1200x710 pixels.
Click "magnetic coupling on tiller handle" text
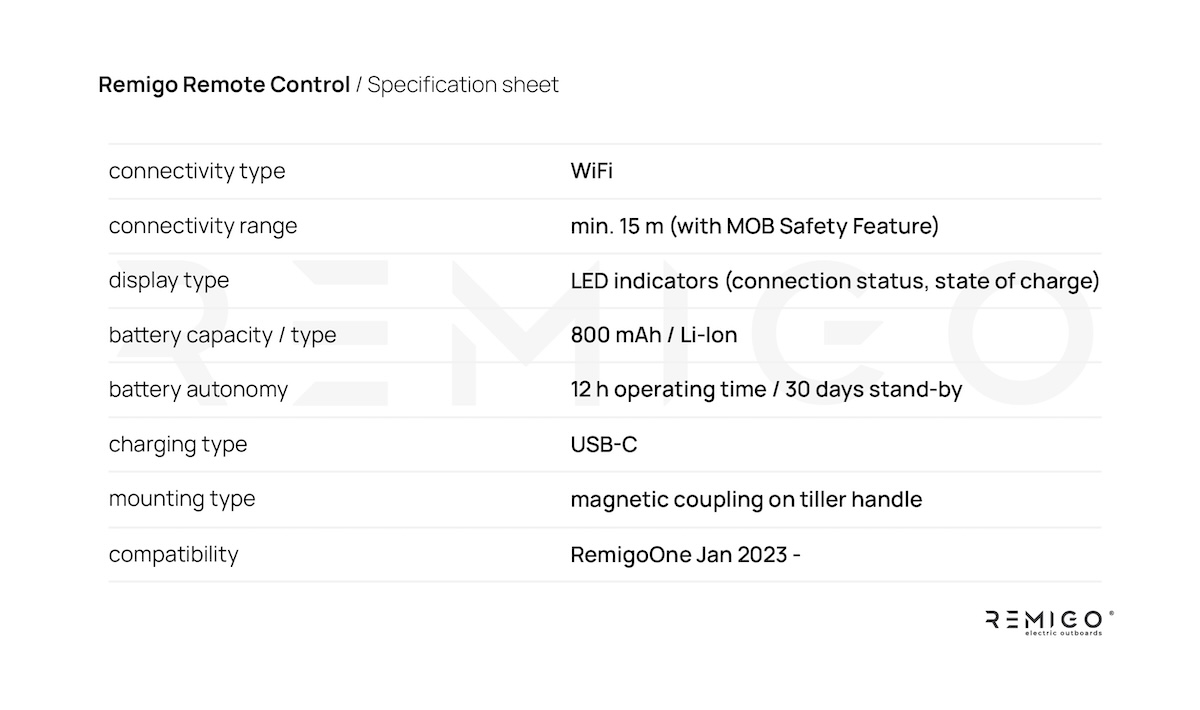pyautogui.click(x=746, y=498)
